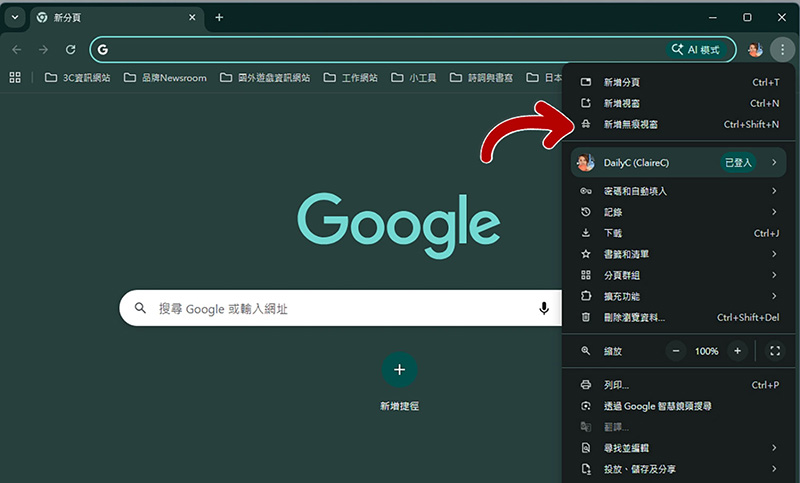Click the plus icon to add shortcut
The height and width of the screenshot is (483, 800).
(399, 370)
